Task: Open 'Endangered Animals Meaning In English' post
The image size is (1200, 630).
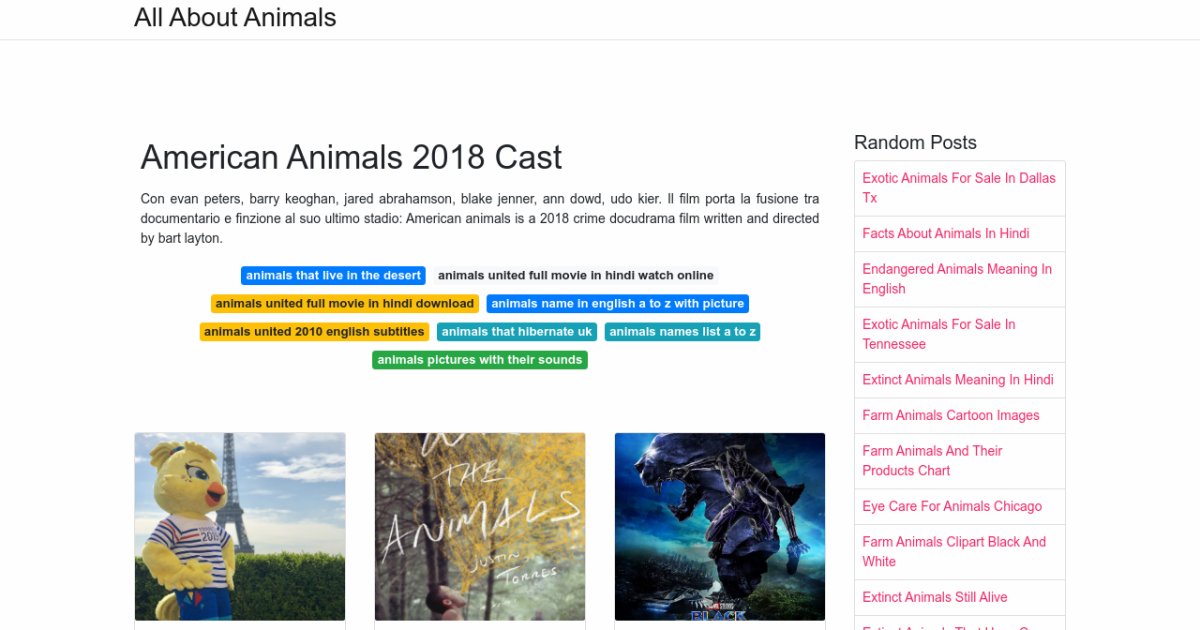Action: [957, 279]
